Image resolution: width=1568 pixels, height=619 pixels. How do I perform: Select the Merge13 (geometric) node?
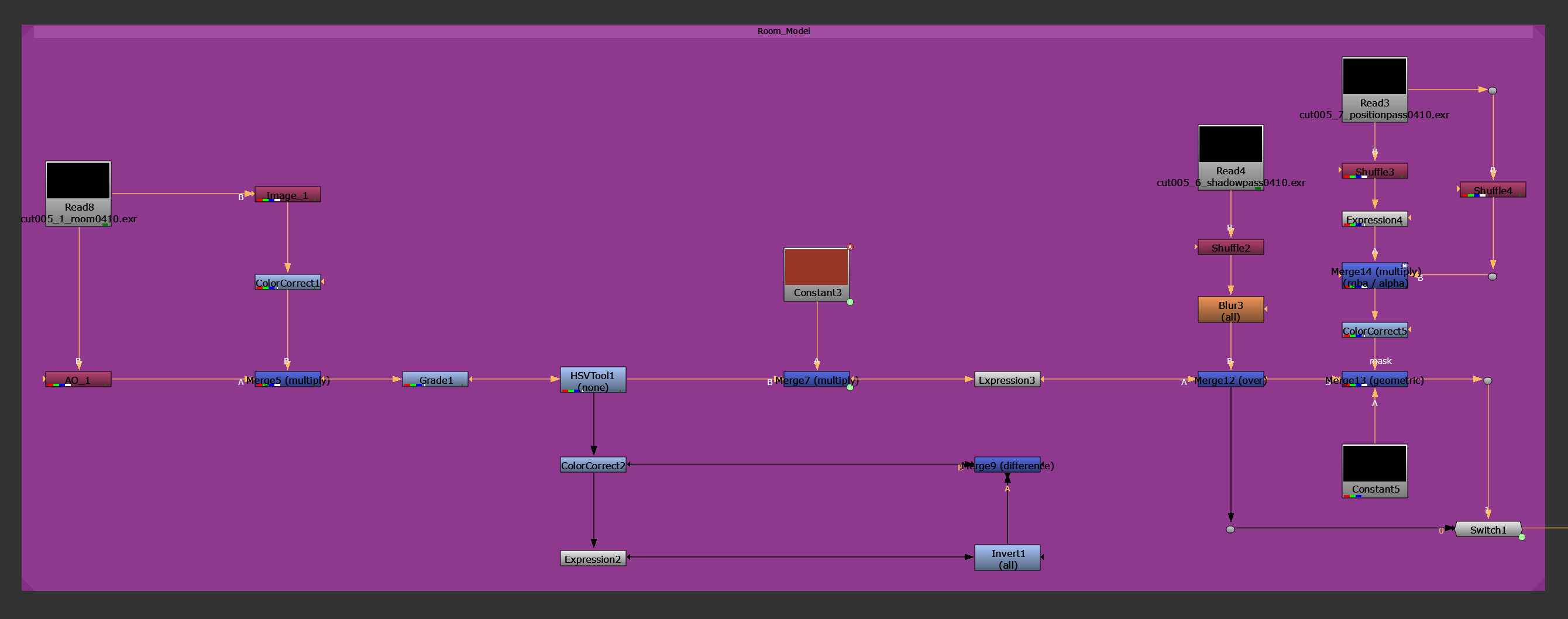[x=1374, y=380]
